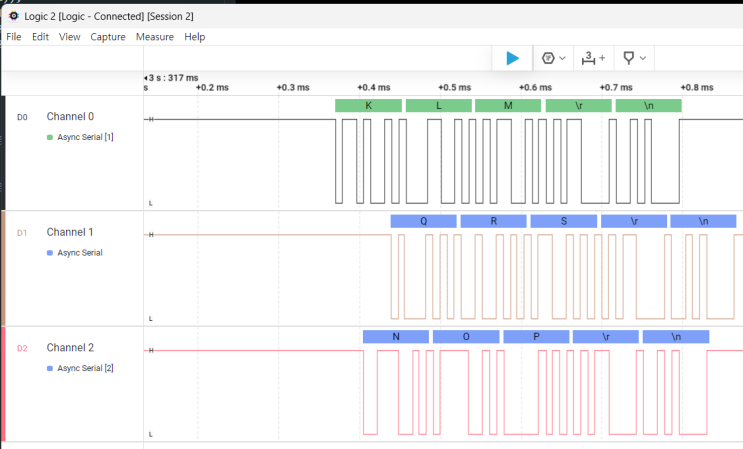The height and width of the screenshot is (449, 743).
Task: Click the +0.8 ms timeline tick
Action: pos(697,88)
